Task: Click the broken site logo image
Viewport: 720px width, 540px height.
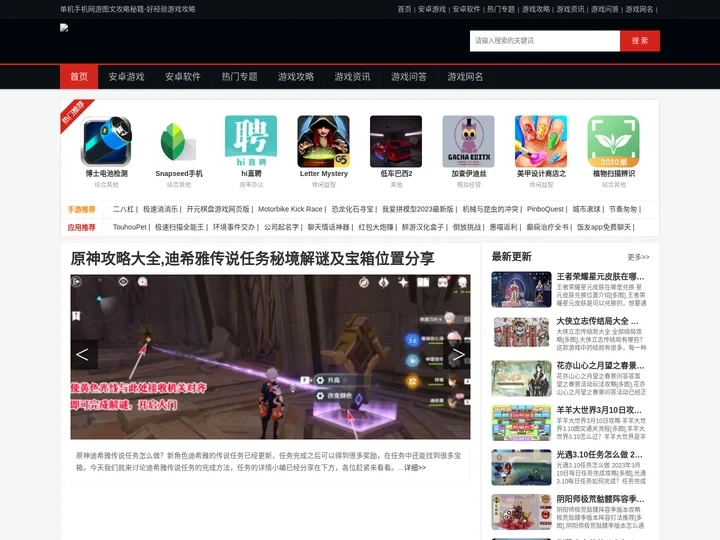Action: point(64,28)
